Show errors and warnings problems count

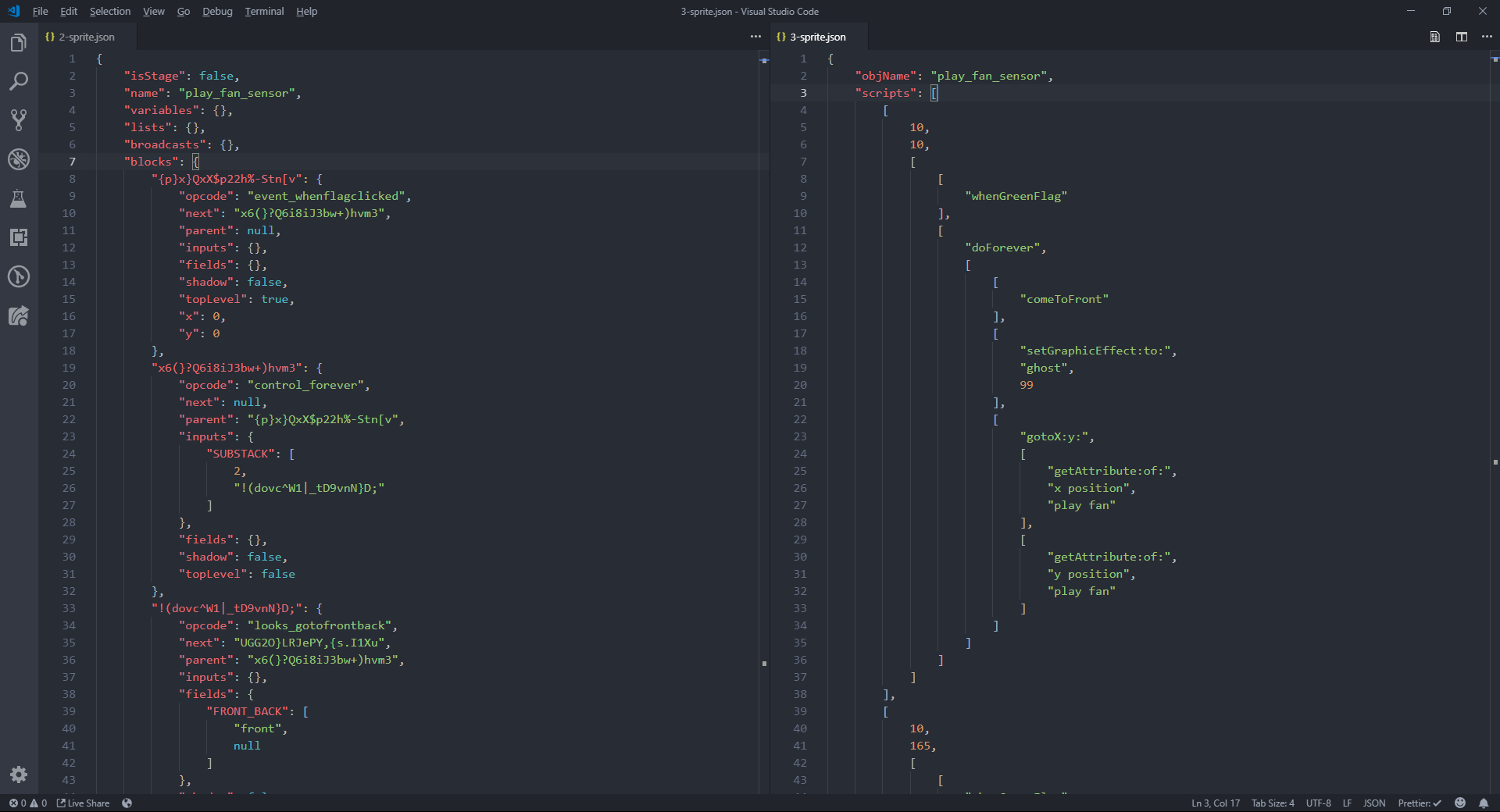(x=27, y=803)
